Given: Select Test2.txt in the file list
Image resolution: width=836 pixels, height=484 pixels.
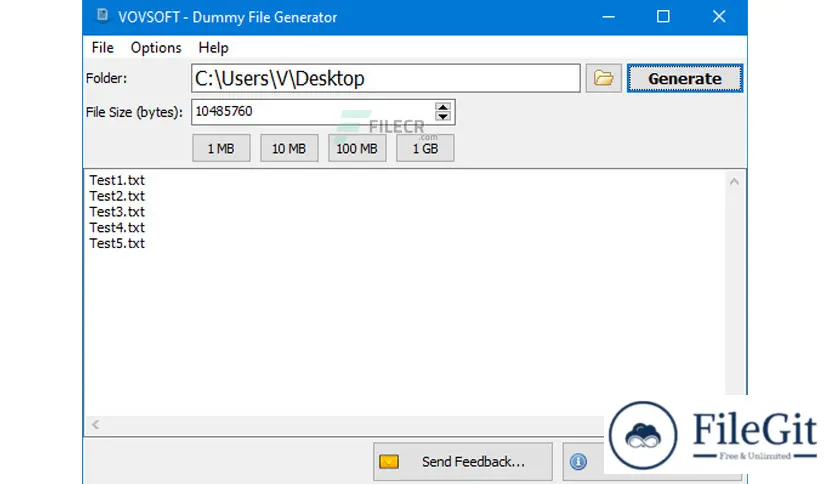Looking at the screenshot, I should [x=117, y=196].
